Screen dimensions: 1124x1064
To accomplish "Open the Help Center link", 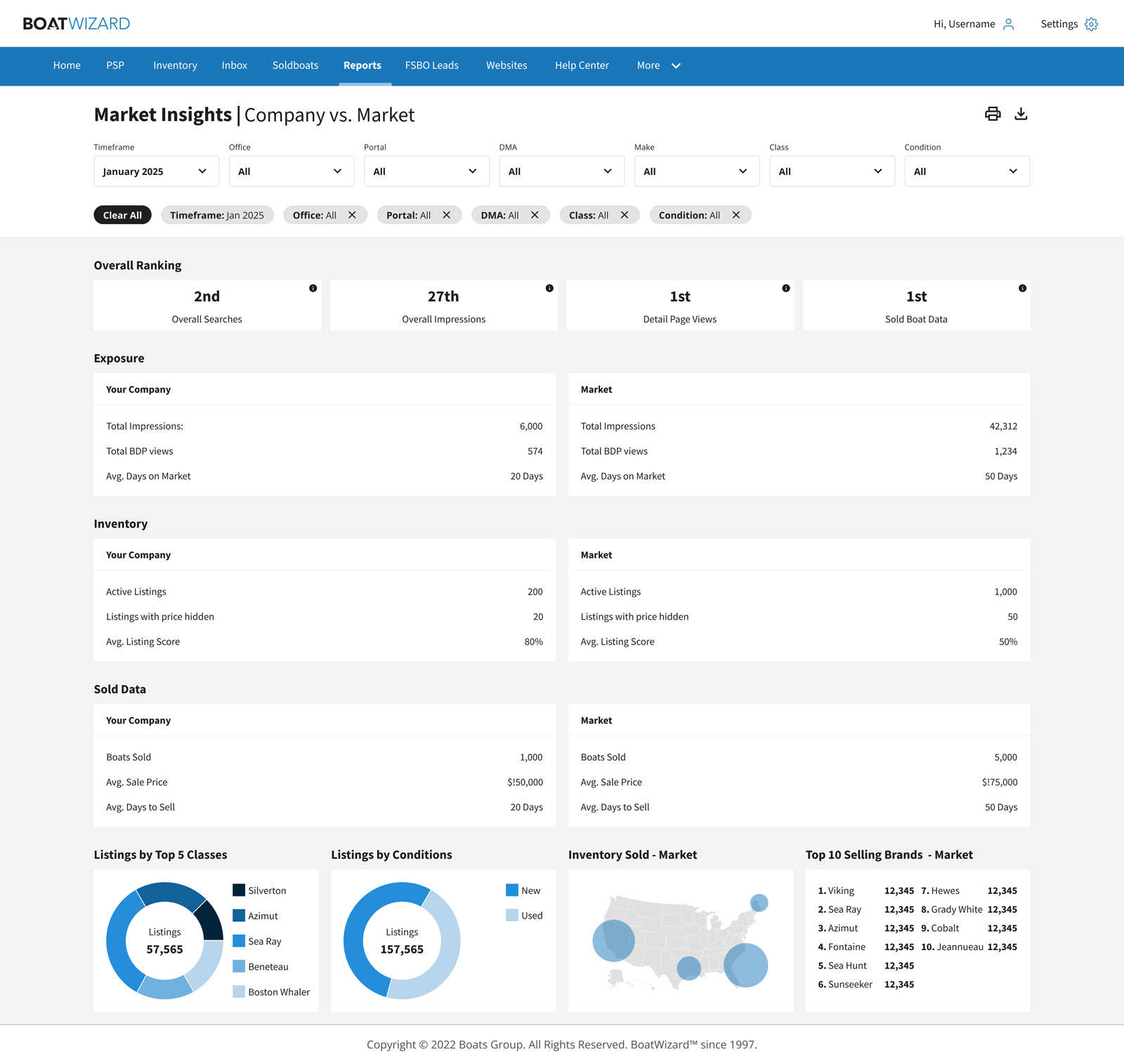I will [582, 65].
